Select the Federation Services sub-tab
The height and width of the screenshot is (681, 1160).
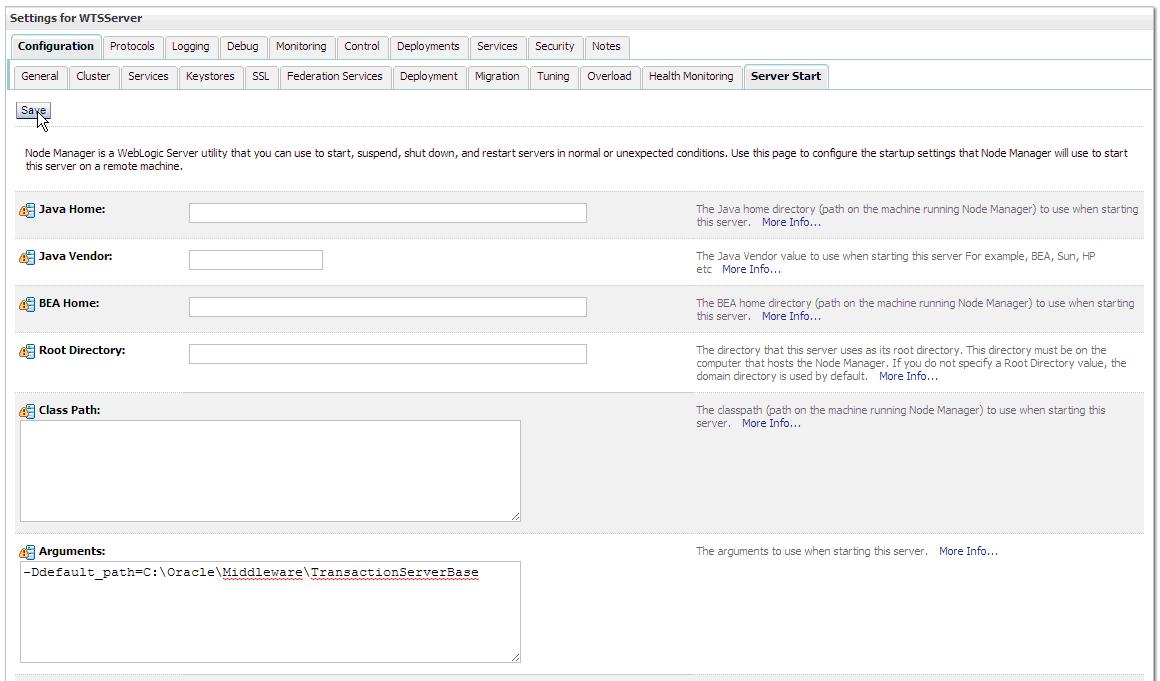click(335, 77)
